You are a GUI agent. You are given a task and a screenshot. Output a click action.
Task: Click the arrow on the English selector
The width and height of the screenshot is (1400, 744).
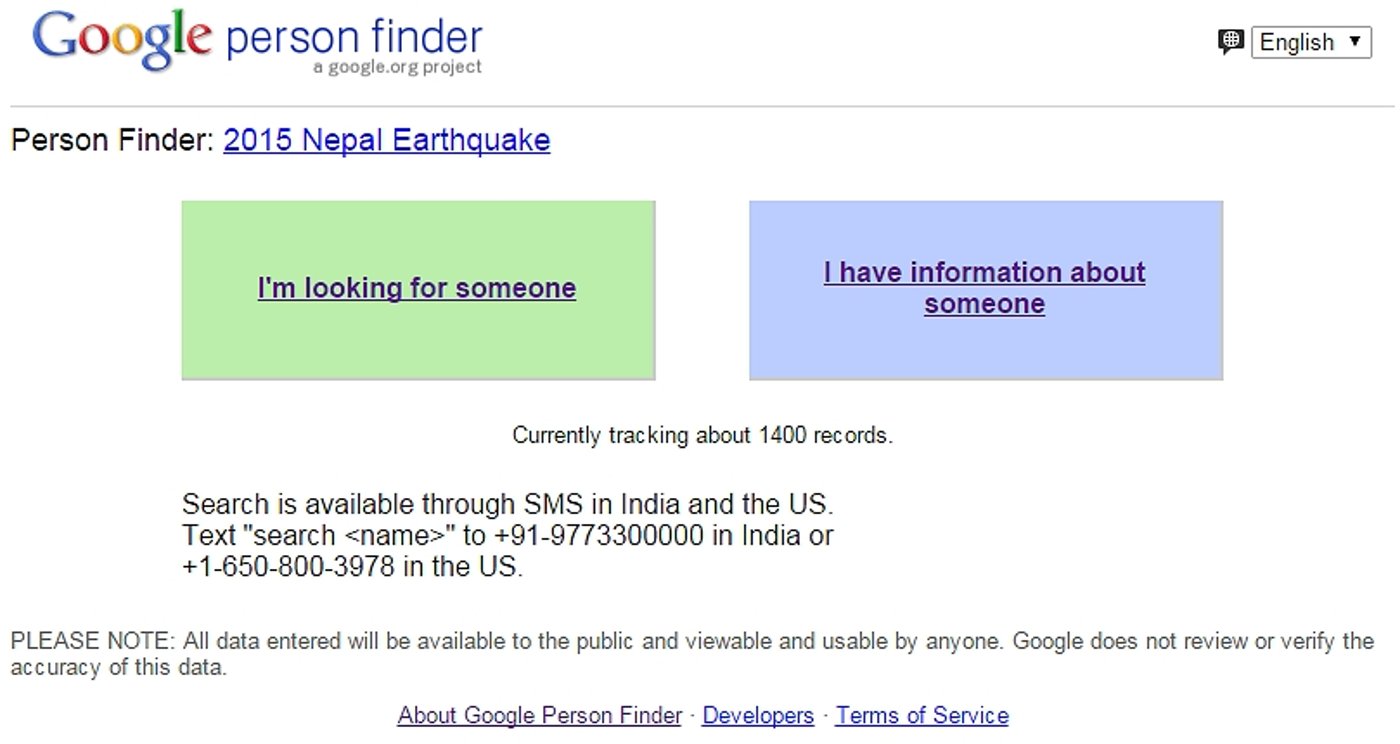pyautogui.click(x=1354, y=42)
